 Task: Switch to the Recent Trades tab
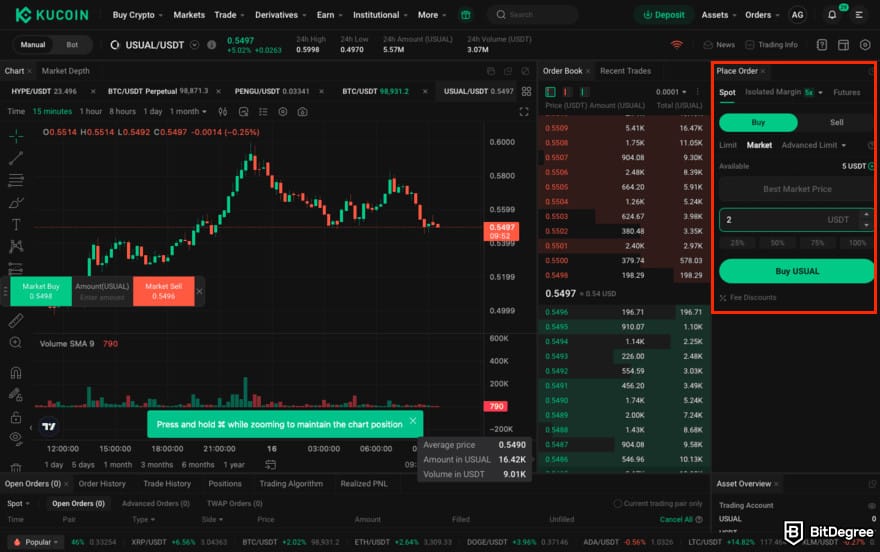click(625, 71)
